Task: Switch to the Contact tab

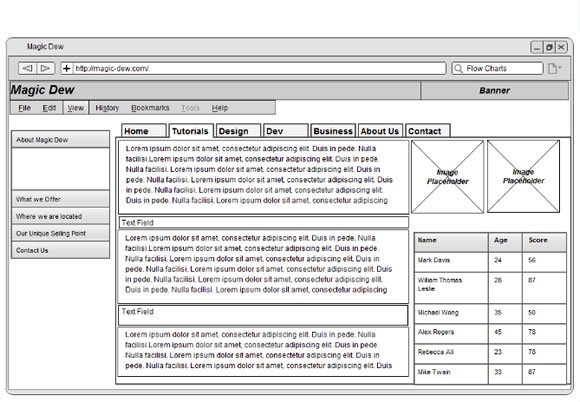Action: (x=428, y=131)
